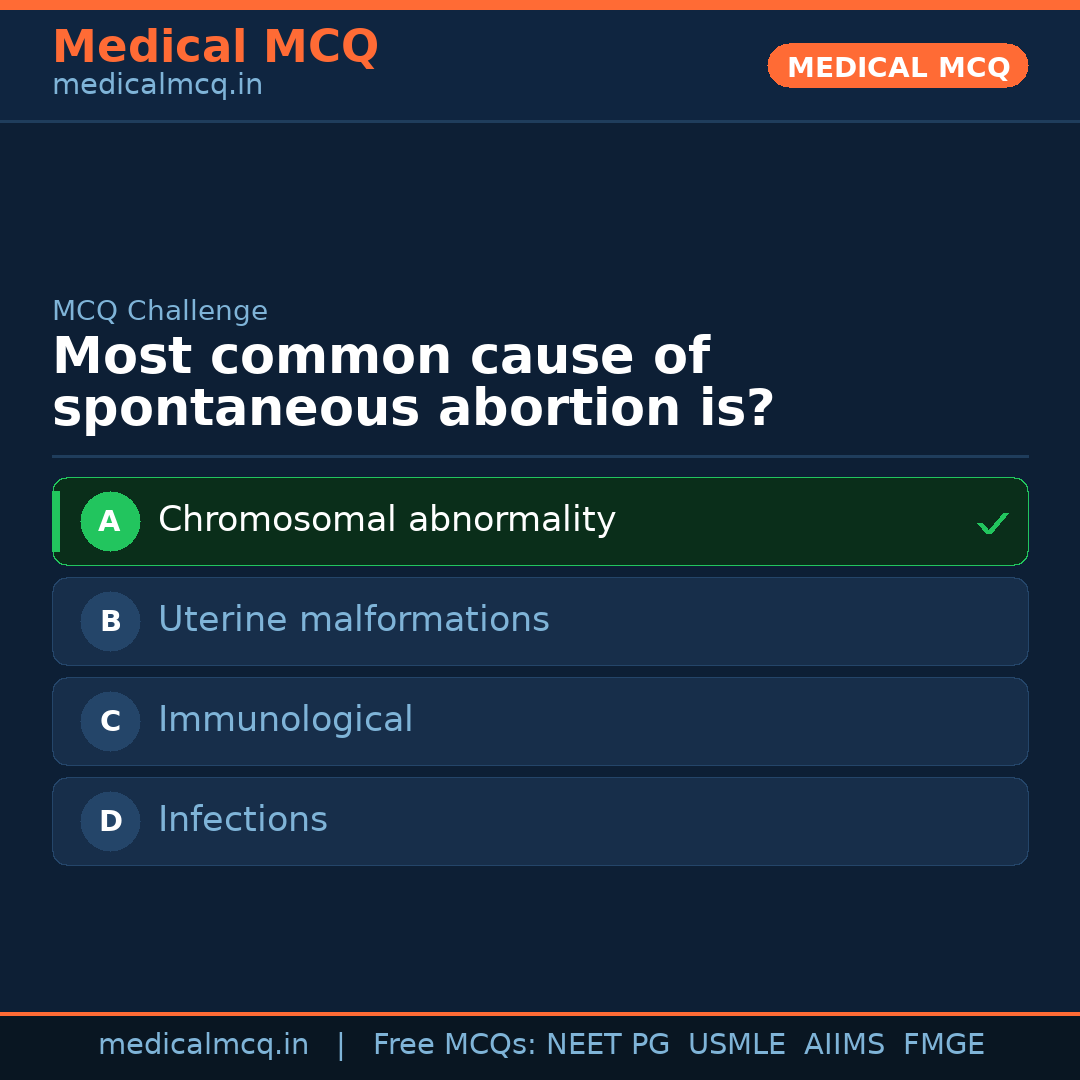Image resolution: width=1080 pixels, height=1080 pixels.
Task: Click the B option letter circle
Action: coord(110,621)
